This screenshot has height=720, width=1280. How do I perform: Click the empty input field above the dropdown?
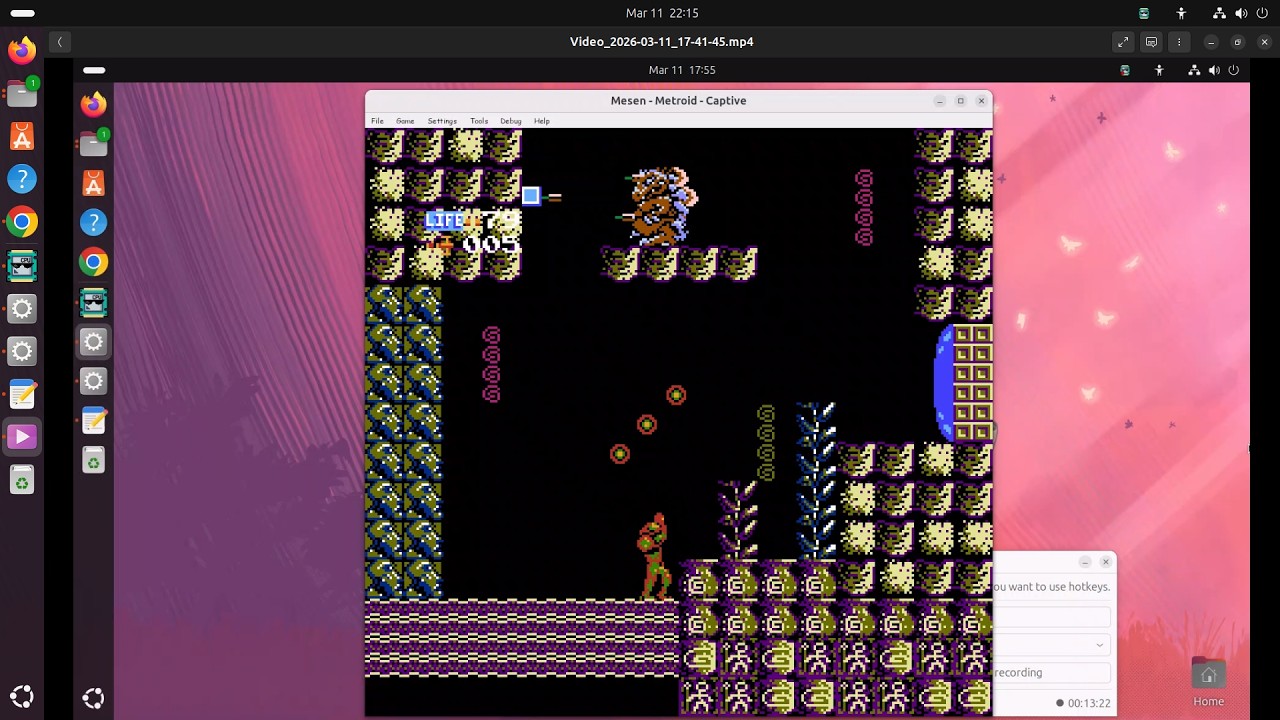(1052, 617)
